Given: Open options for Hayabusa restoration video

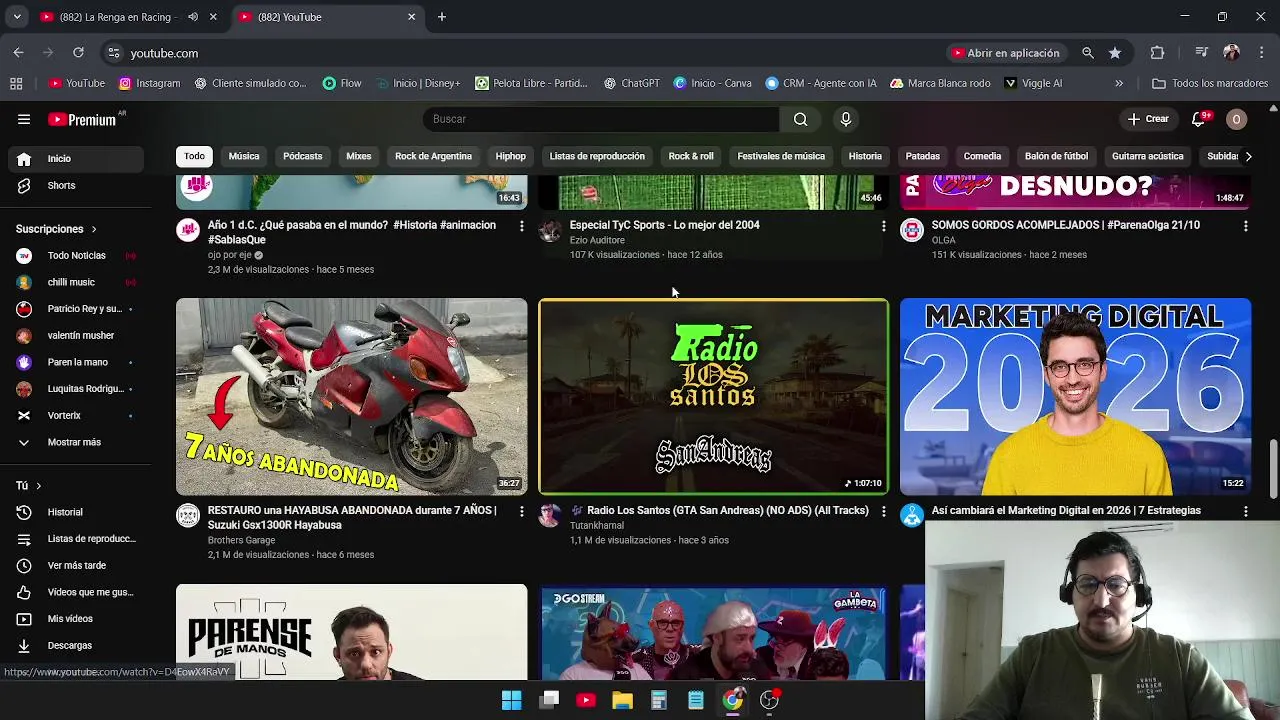Looking at the screenshot, I should (x=521, y=511).
